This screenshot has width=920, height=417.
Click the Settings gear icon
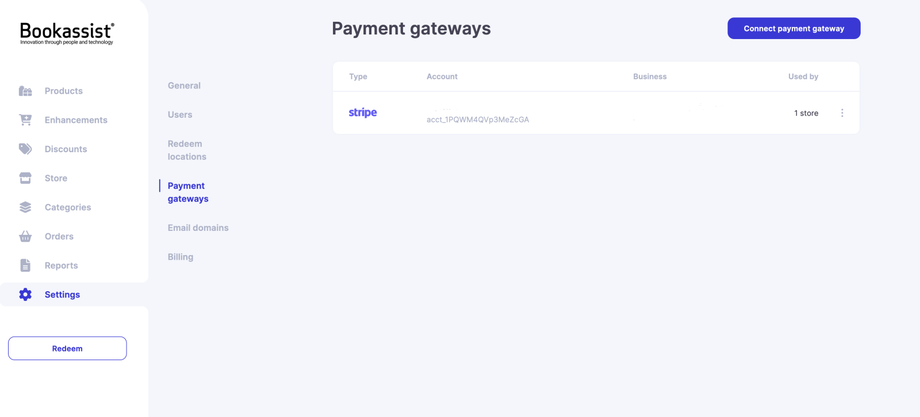pyautogui.click(x=25, y=294)
